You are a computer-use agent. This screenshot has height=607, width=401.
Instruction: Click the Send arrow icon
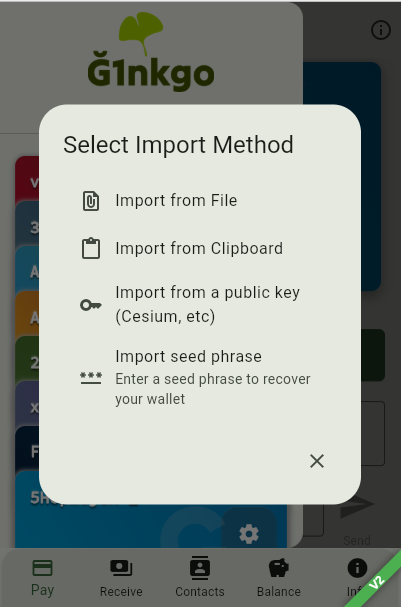pyautogui.click(x=357, y=506)
